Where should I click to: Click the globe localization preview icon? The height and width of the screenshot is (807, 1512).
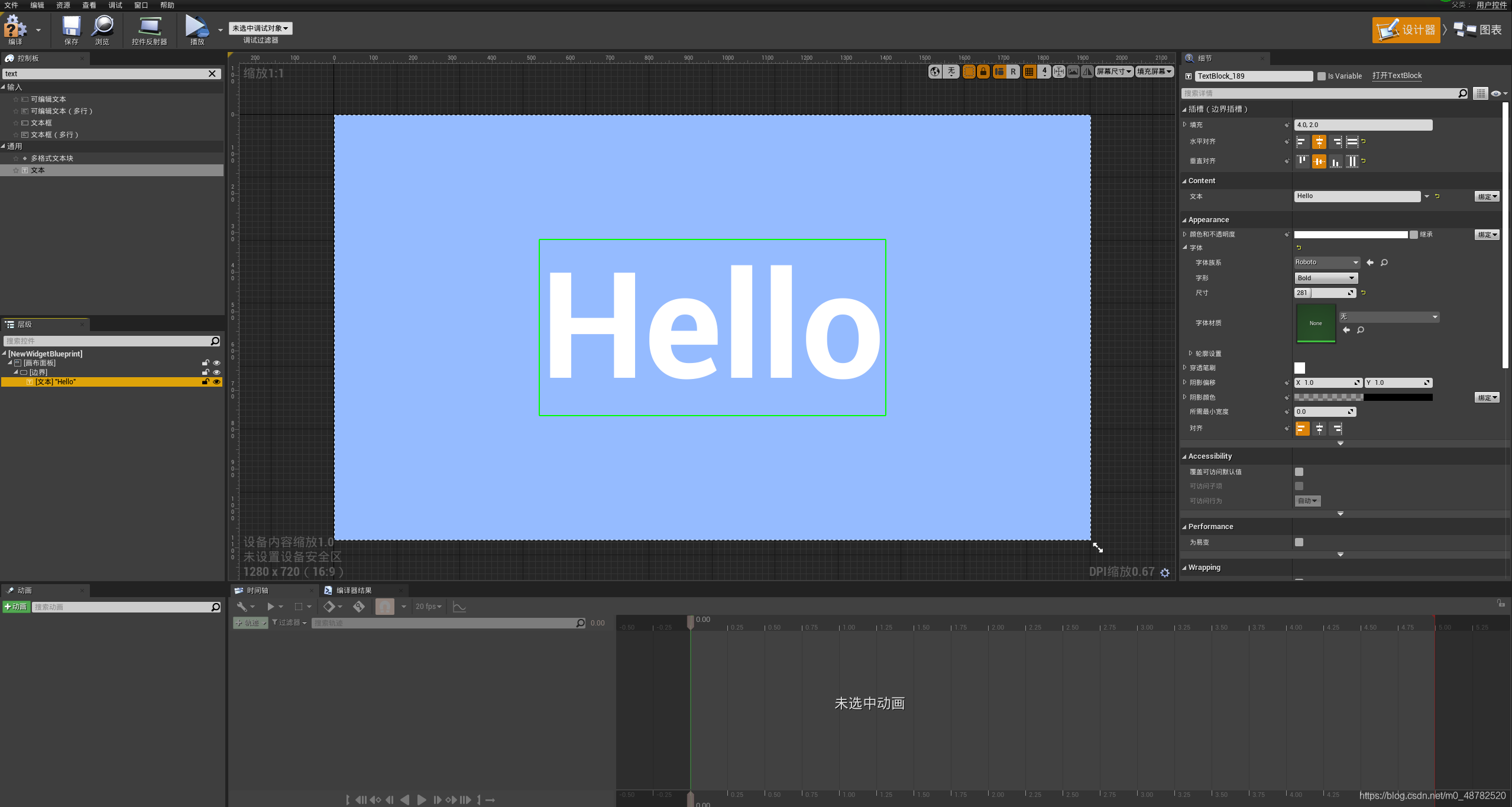tap(935, 72)
